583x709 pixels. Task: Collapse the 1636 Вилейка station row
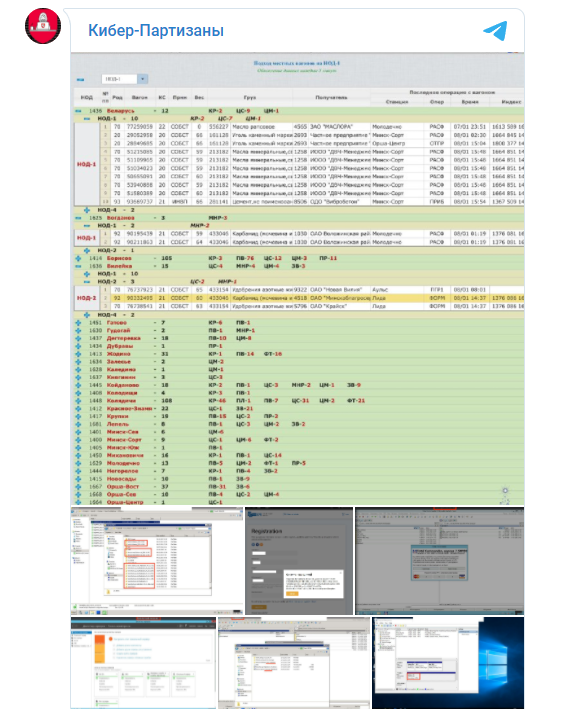click(x=78, y=266)
